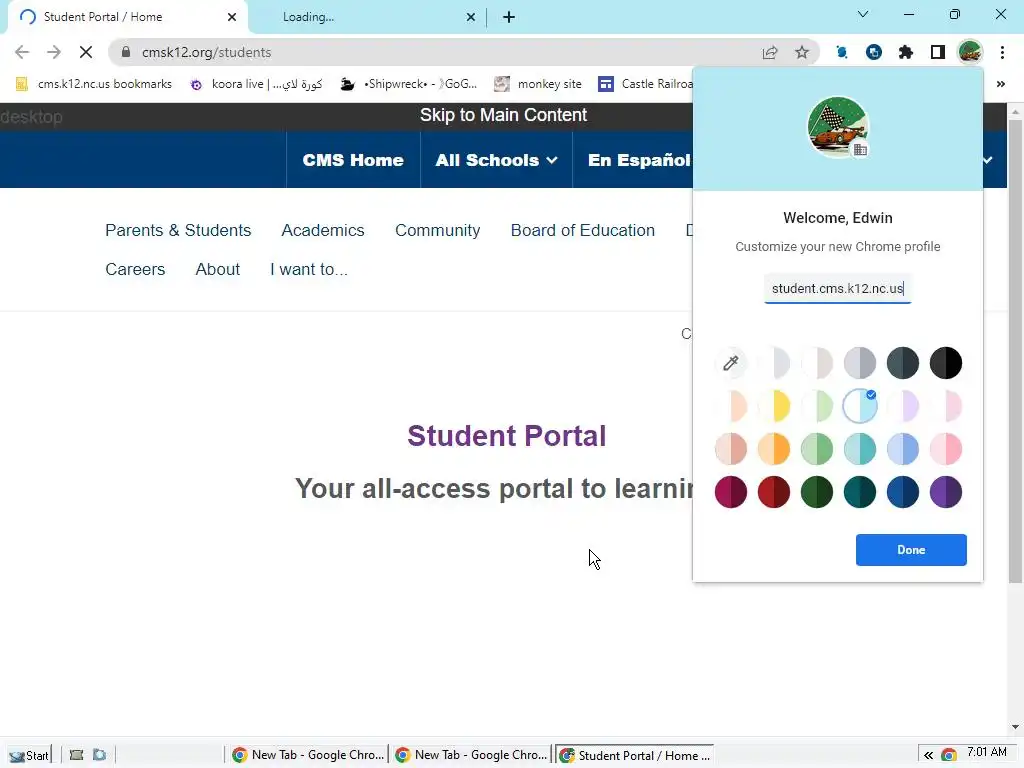Pick custom color with eyedropper
Image resolution: width=1024 pixels, height=768 pixels.
click(731, 363)
